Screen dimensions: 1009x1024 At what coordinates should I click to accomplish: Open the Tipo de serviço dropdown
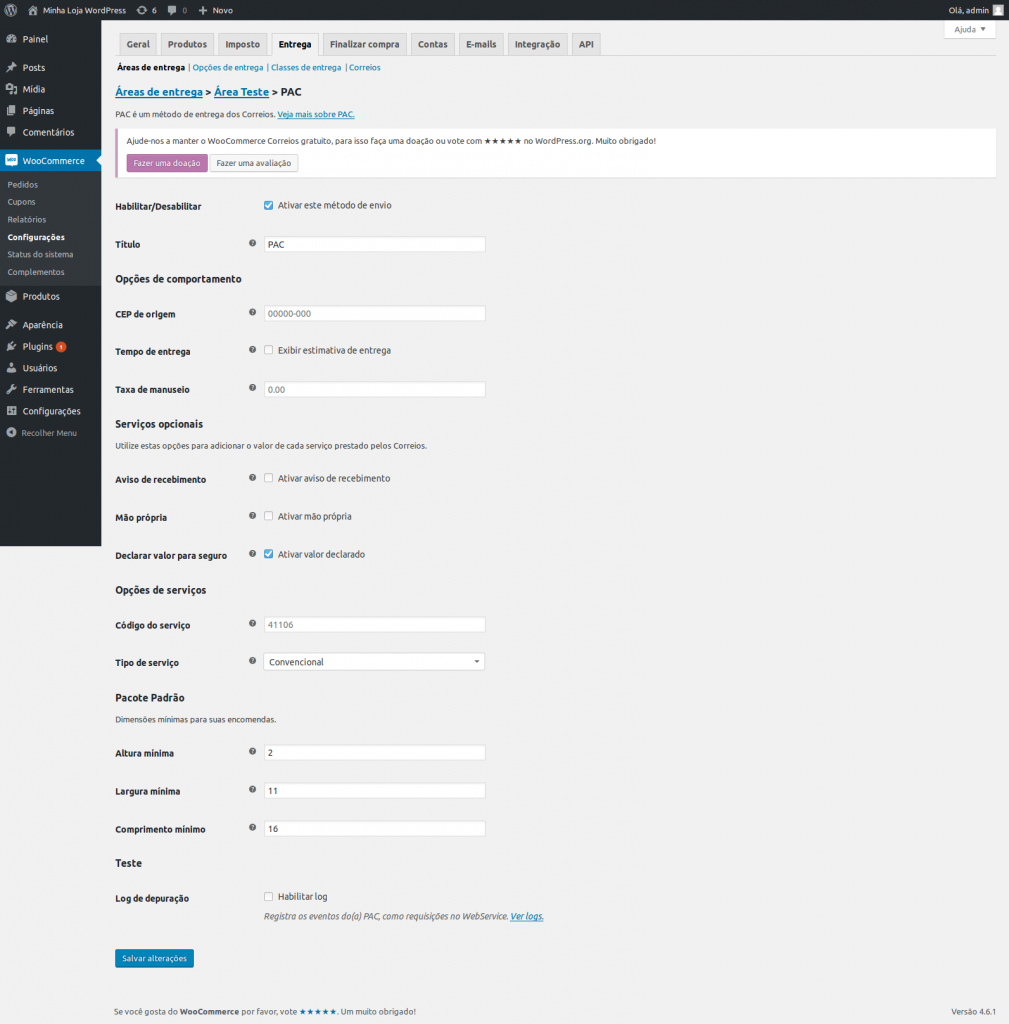[x=373, y=661]
